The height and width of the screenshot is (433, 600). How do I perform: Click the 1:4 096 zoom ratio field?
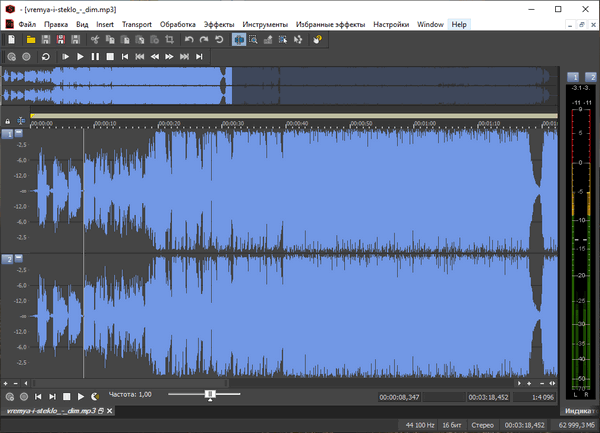coord(543,397)
